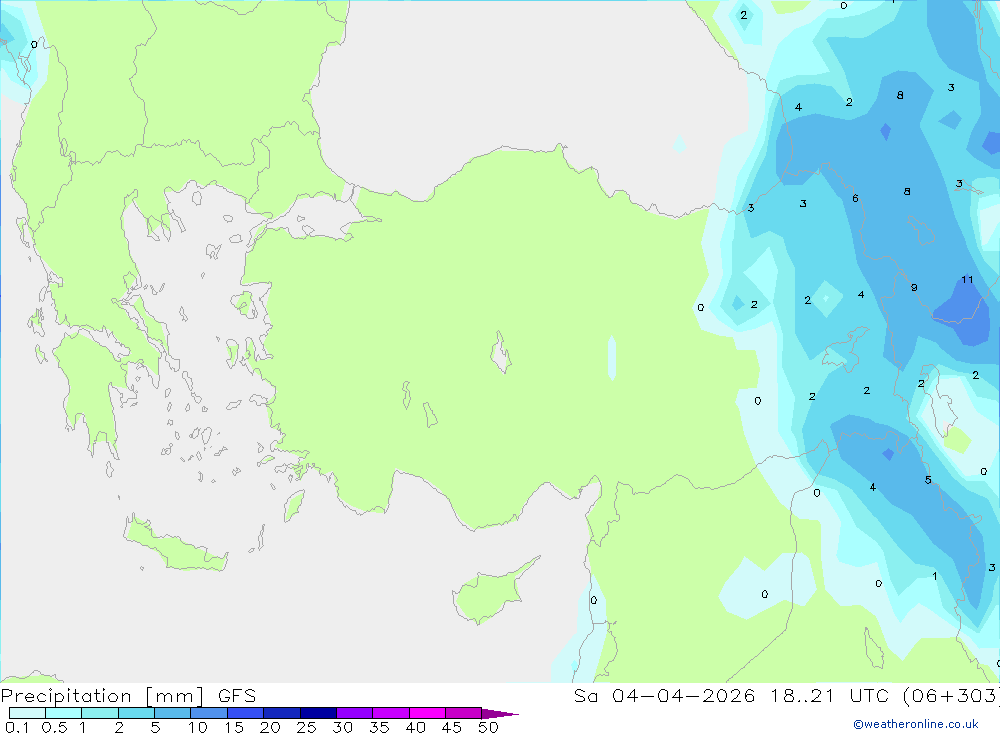1000x733 pixels.
Task: Click the legend label "50"
Action: pyautogui.click(x=488, y=727)
